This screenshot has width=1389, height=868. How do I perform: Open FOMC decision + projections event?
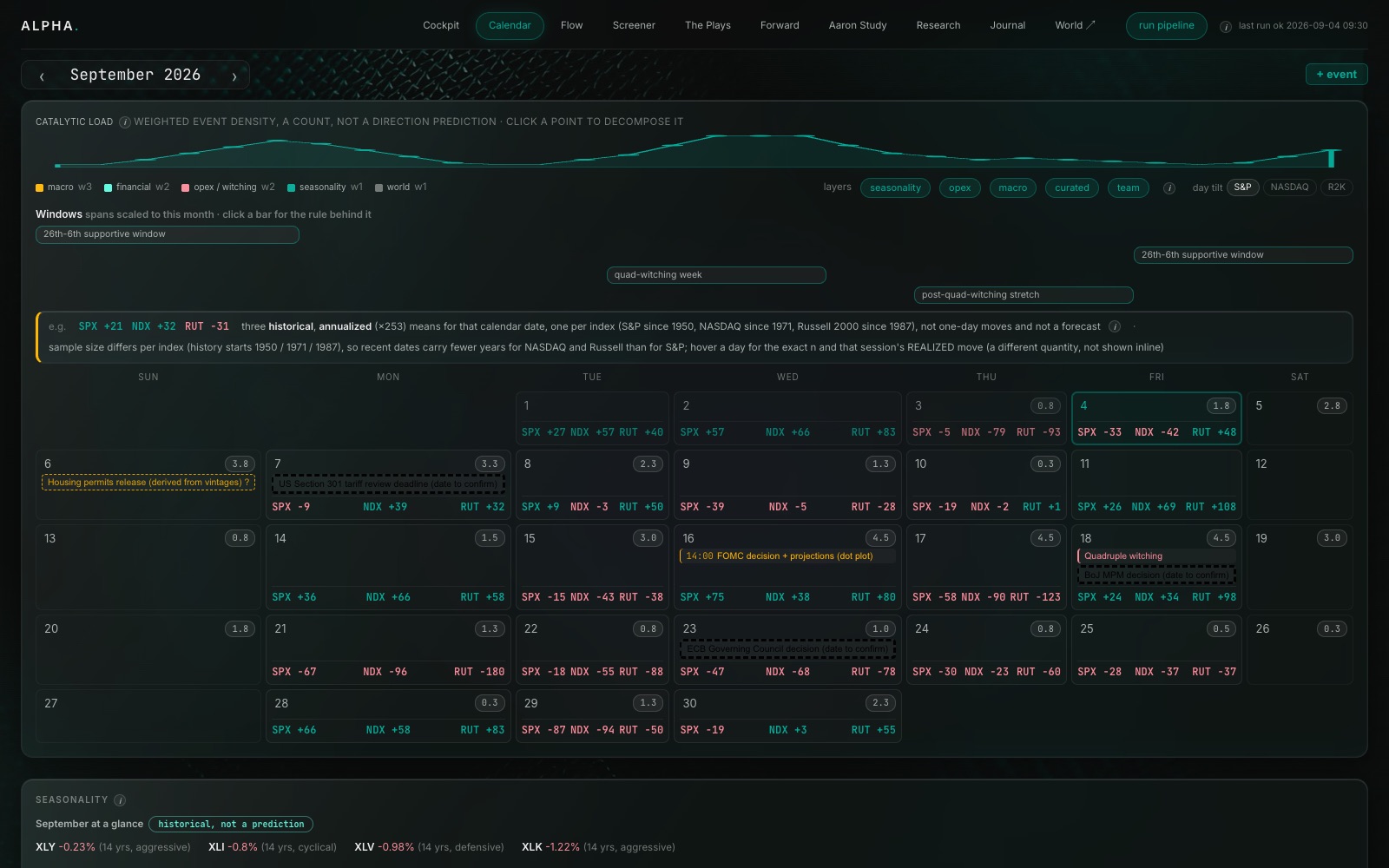click(787, 556)
